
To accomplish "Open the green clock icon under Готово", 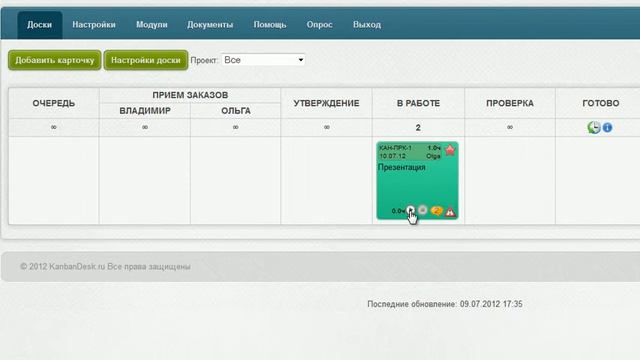I will pyautogui.click(x=594, y=127).
